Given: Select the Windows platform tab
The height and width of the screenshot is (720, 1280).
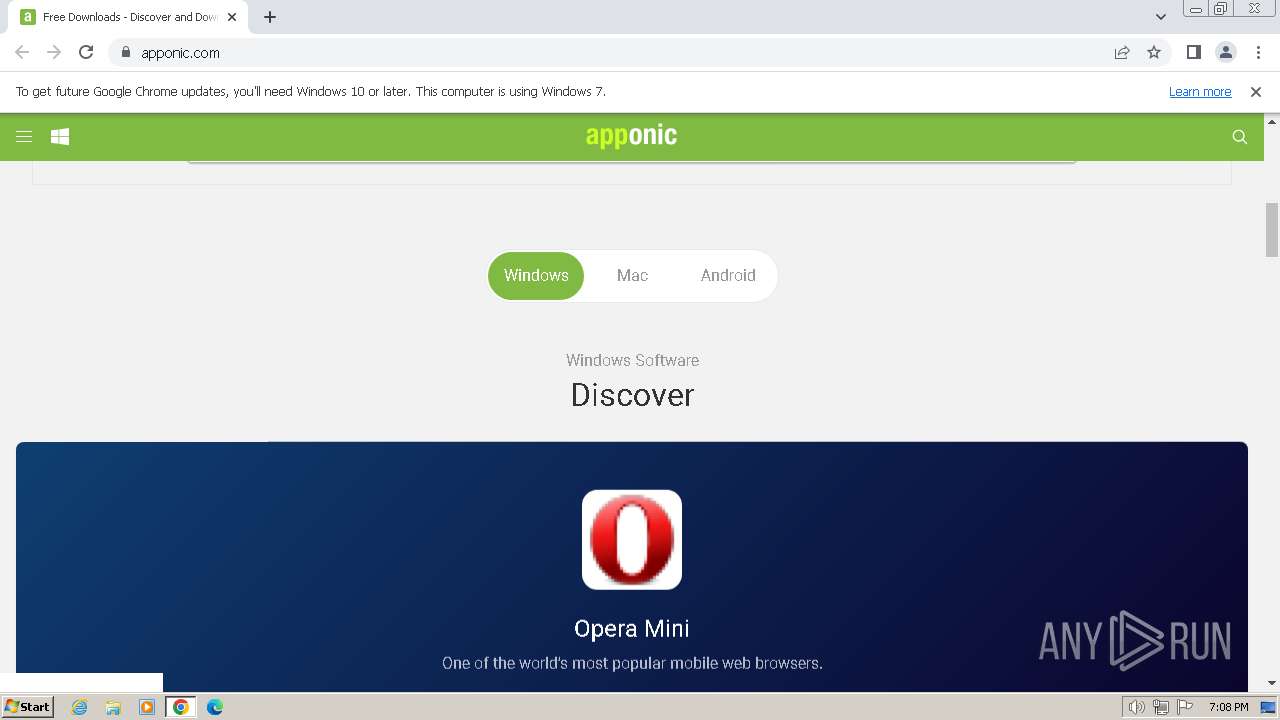Looking at the screenshot, I should click(536, 276).
